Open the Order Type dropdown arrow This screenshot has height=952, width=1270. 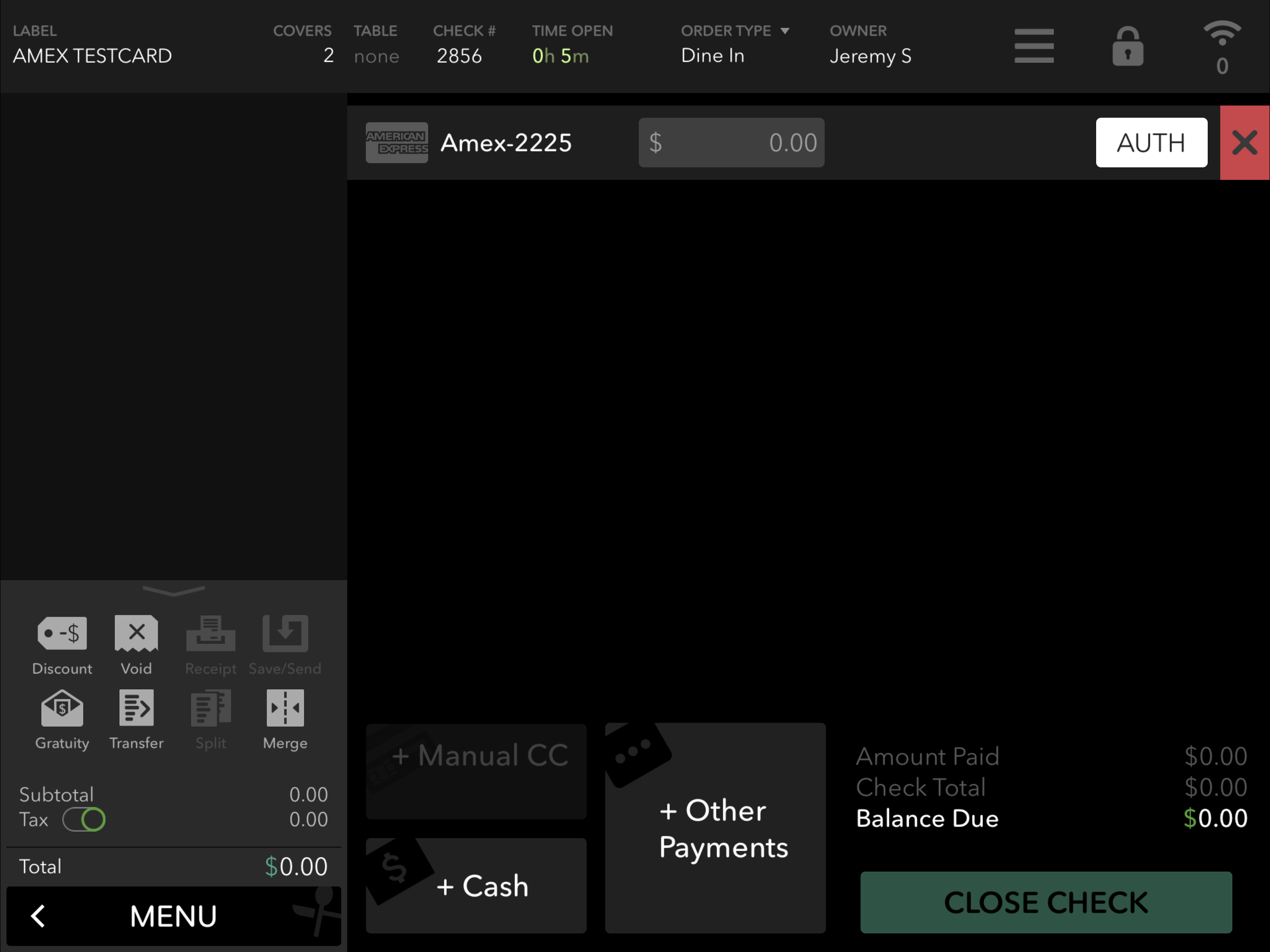tap(784, 31)
